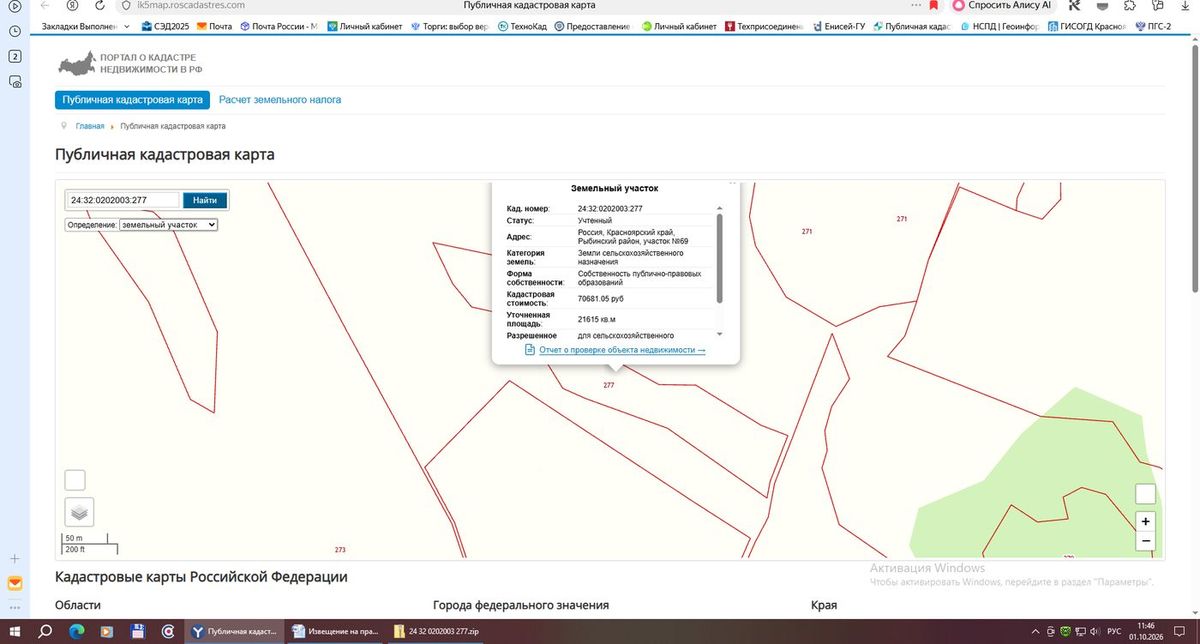Launch Microsoft Edge from taskbar
This screenshot has height=644, width=1200.
[77, 632]
